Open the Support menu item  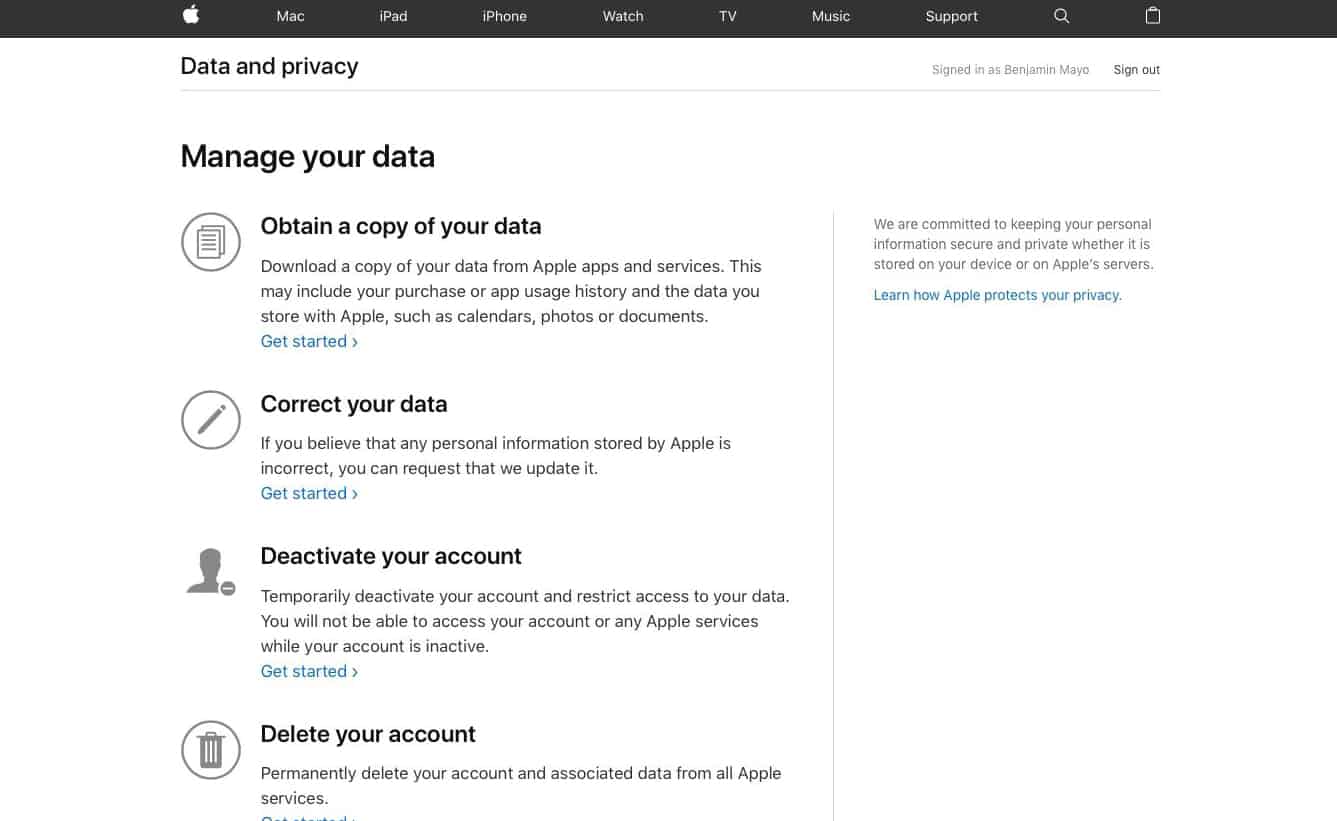coord(952,16)
